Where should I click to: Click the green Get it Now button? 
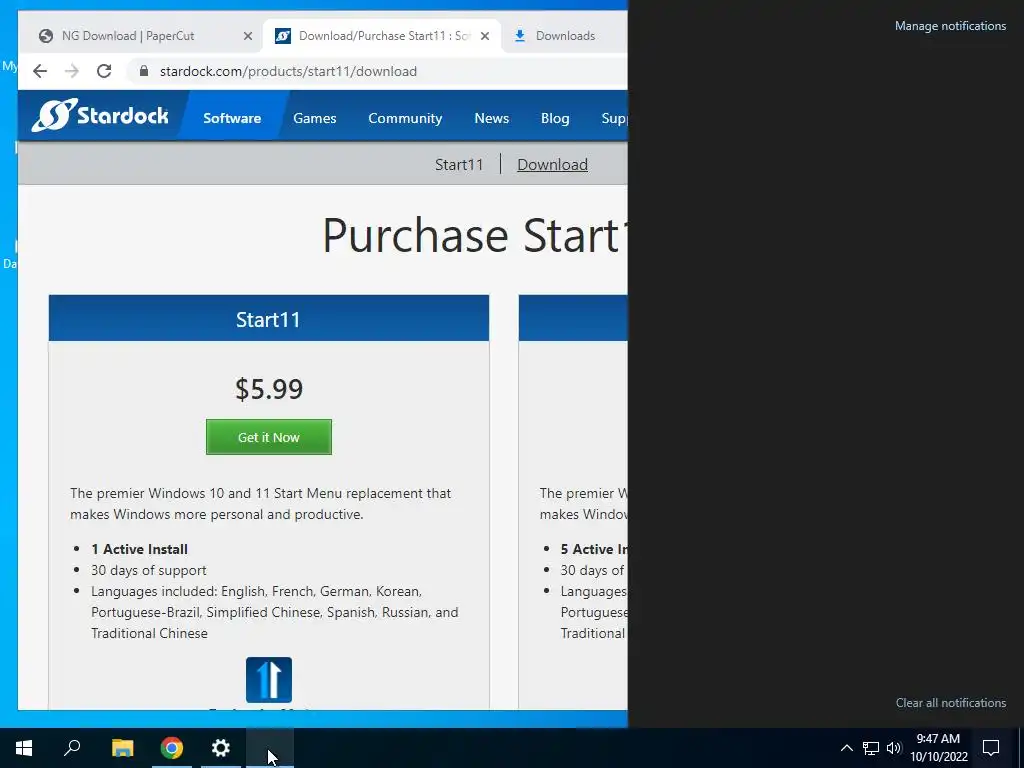click(x=268, y=437)
